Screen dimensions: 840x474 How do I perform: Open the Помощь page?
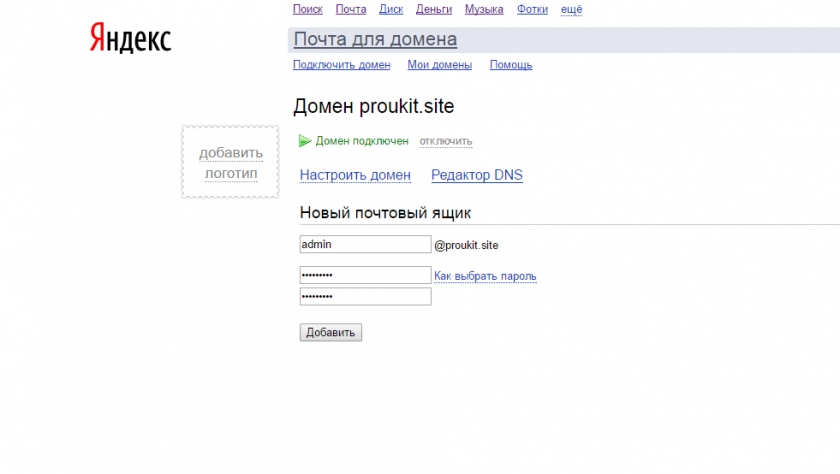510,65
